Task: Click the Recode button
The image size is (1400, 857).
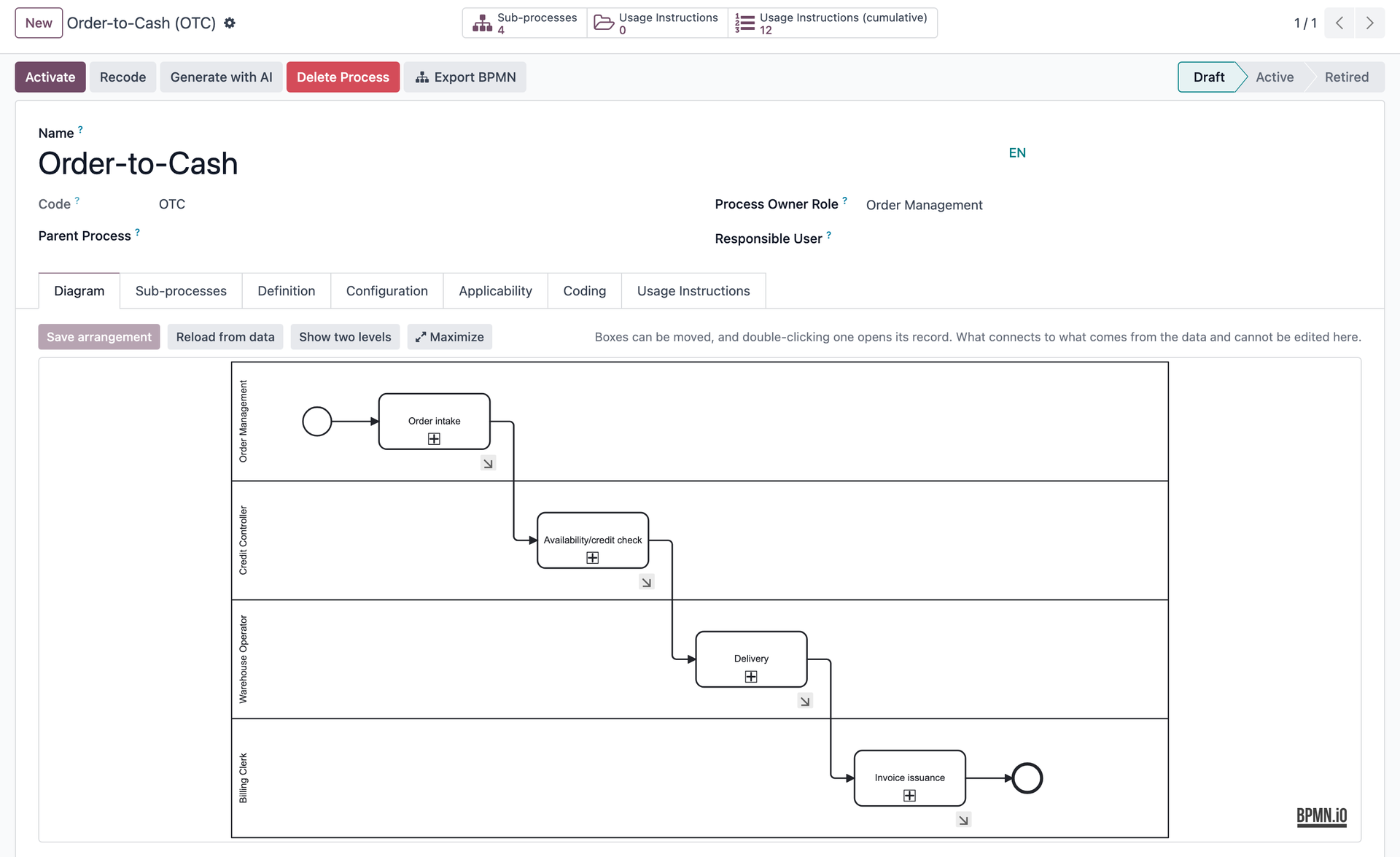Action: 122,77
